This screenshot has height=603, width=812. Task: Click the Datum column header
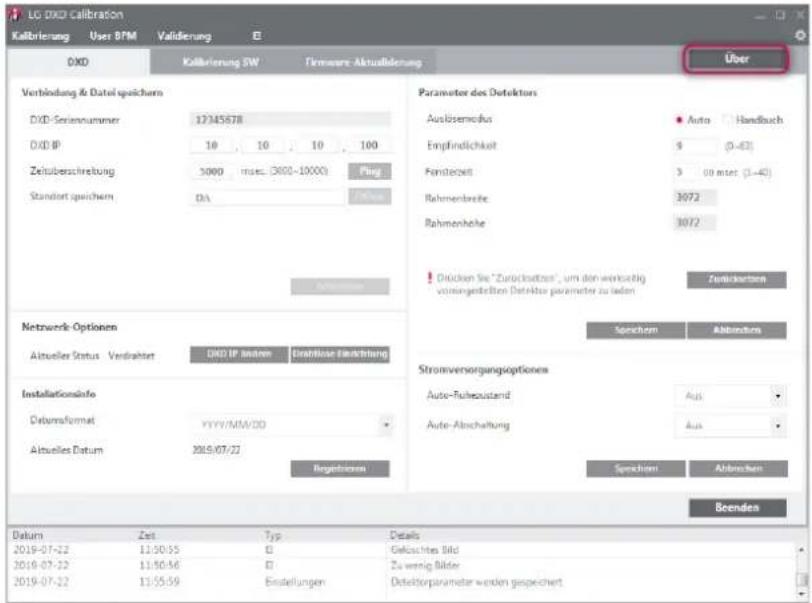click(28, 535)
